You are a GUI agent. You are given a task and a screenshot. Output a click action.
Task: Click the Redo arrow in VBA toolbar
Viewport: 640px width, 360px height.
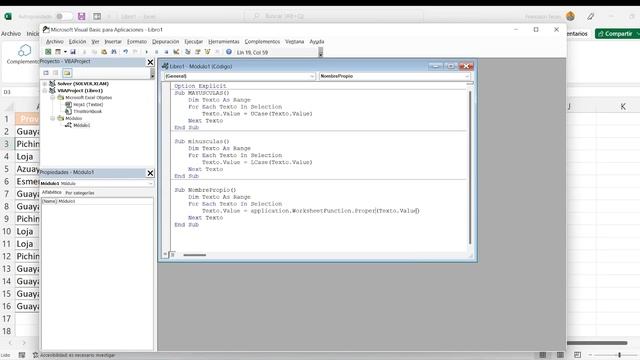coord(136,52)
